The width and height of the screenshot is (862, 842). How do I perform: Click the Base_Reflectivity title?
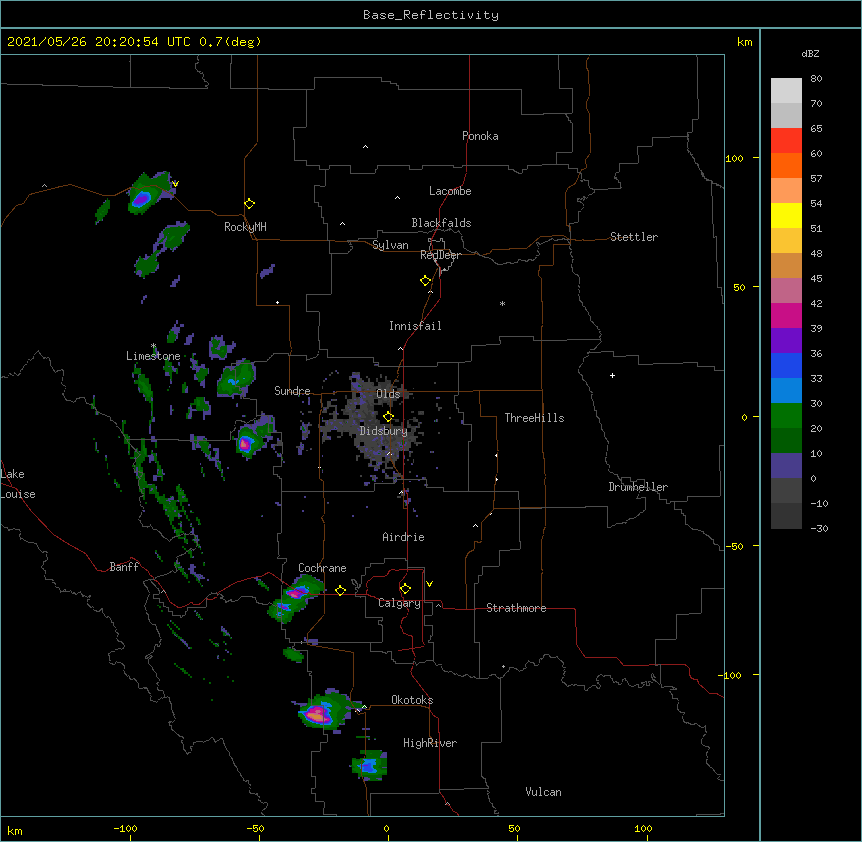point(431,15)
